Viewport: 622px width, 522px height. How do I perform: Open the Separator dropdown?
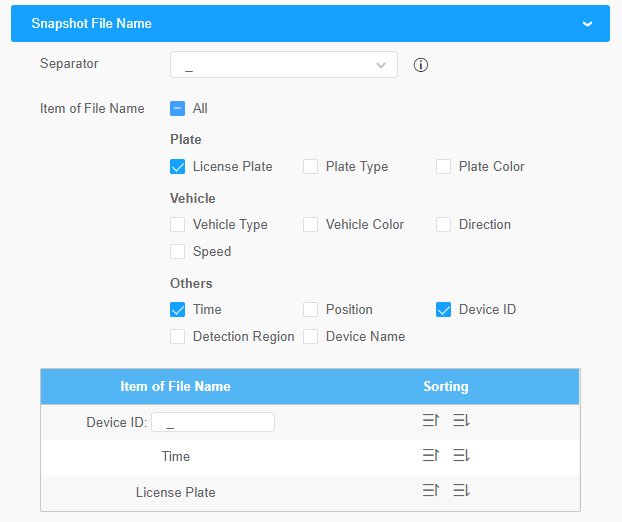pos(284,65)
